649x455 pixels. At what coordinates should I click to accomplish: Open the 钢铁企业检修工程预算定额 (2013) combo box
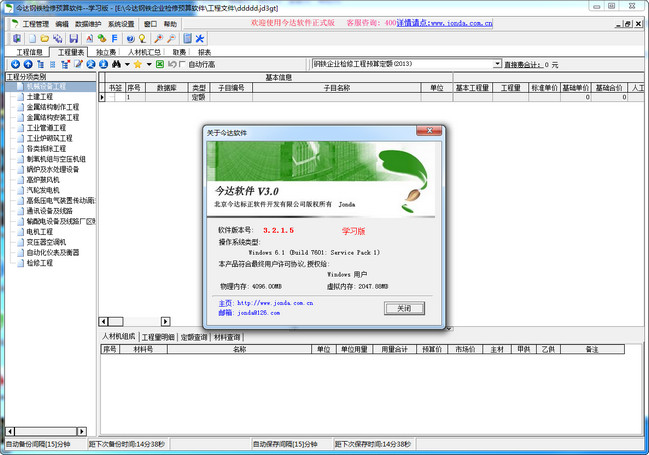407,64
